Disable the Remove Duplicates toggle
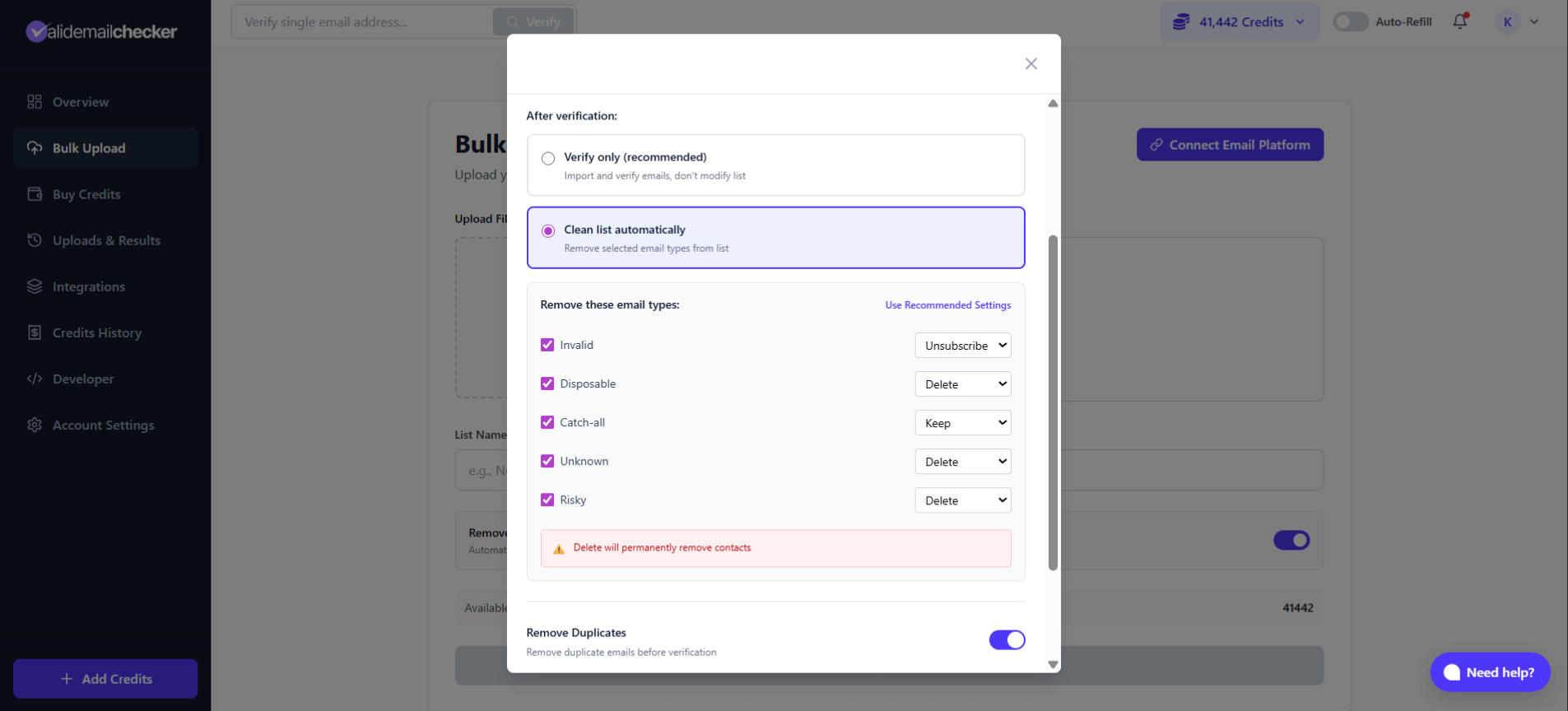 click(1007, 639)
